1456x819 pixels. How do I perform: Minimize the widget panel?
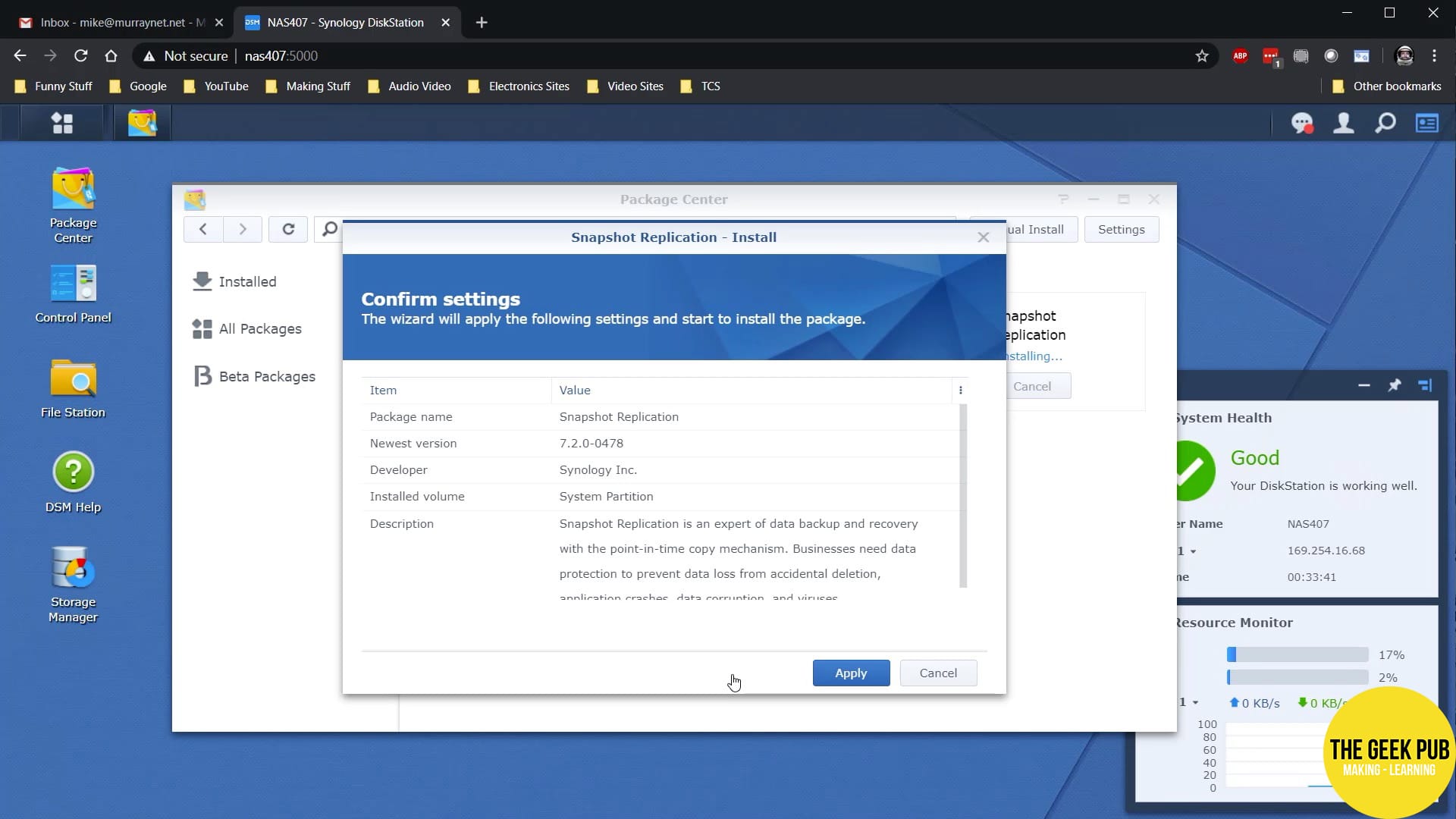1364,385
